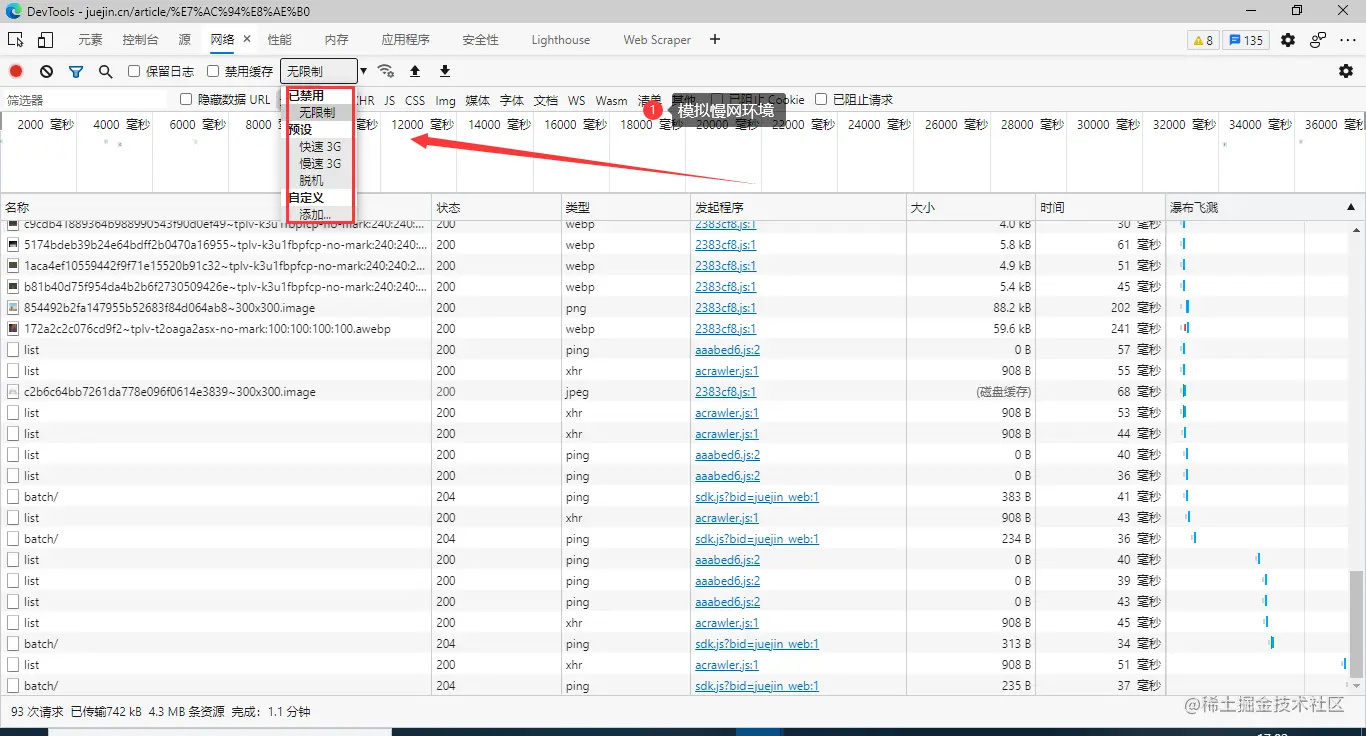Open the network panel settings gear
Image resolution: width=1366 pixels, height=736 pixels.
pos(1346,71)
